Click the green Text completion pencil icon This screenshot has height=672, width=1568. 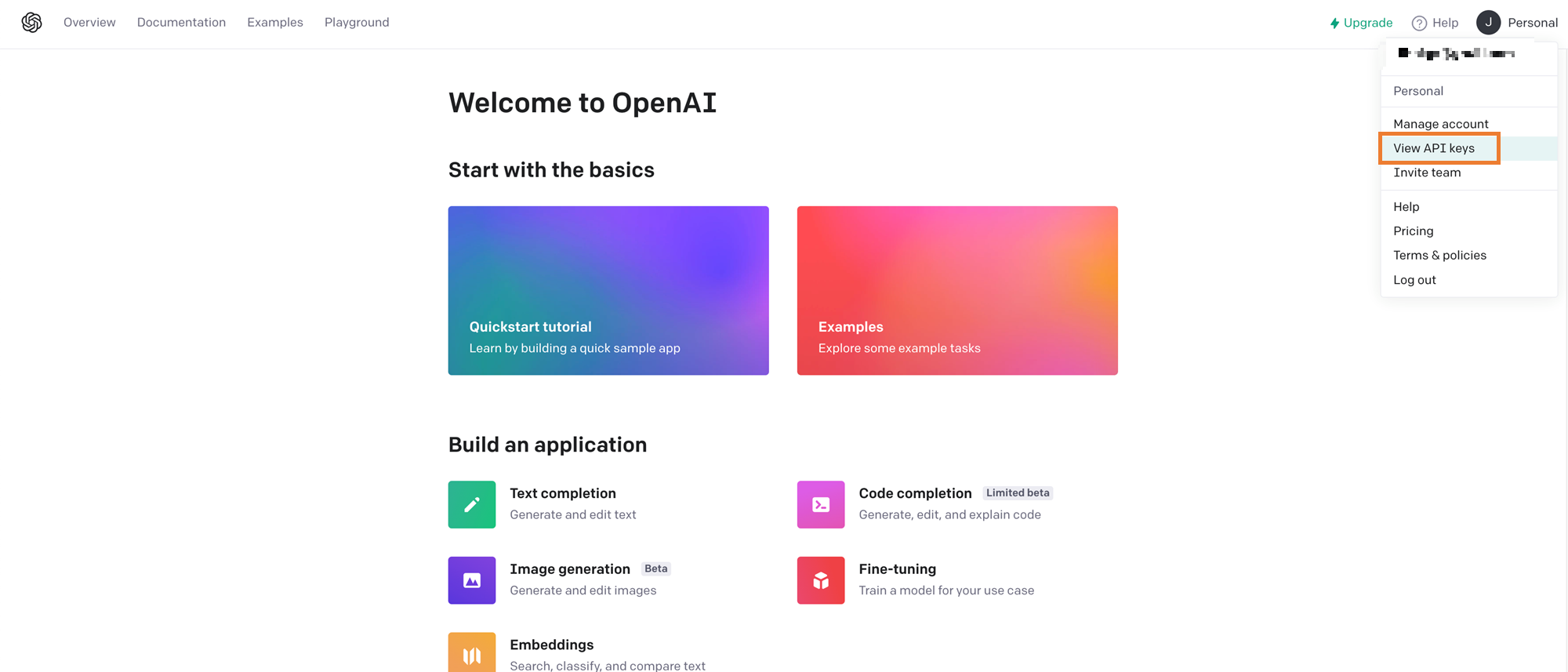click(472, 504)
